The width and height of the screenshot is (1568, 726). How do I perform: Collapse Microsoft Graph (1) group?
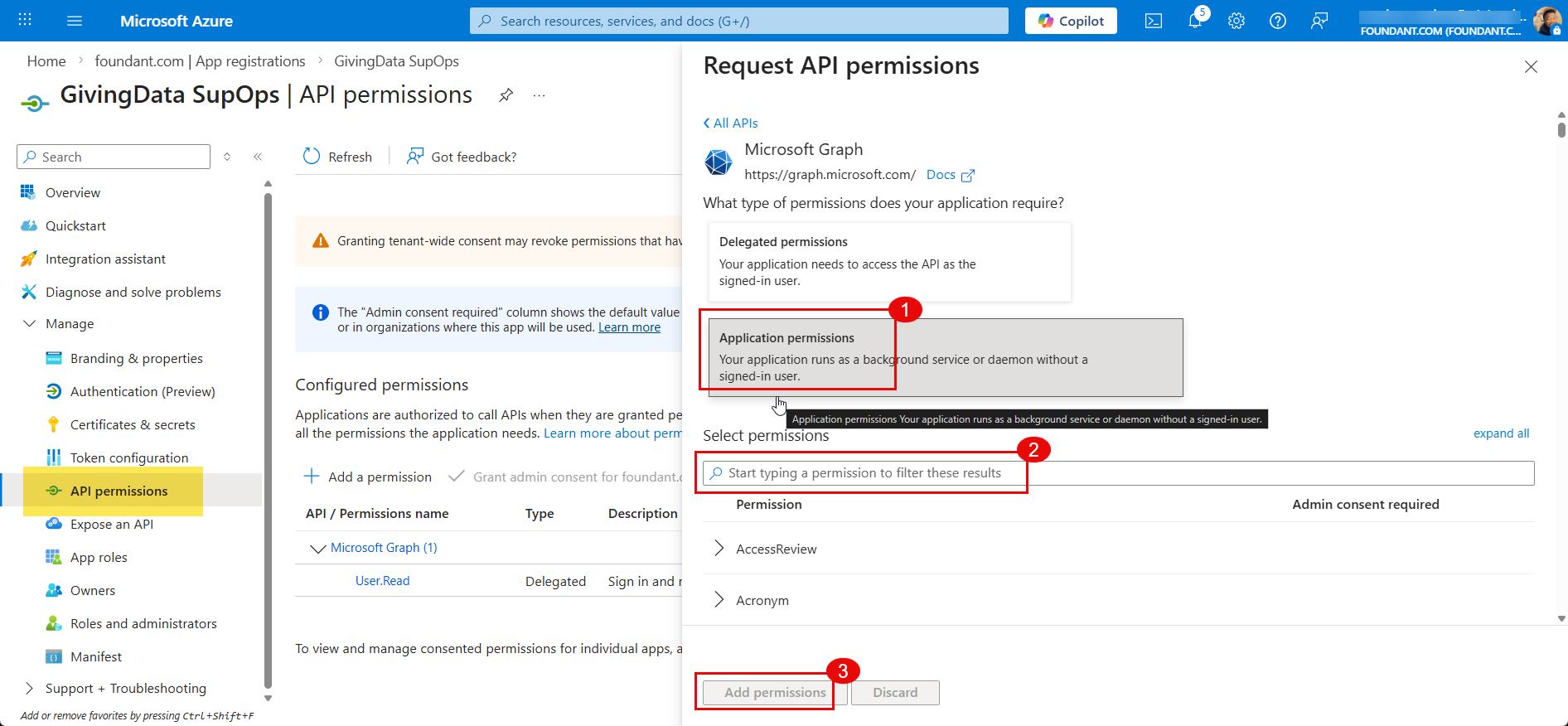tap(317, 548)
